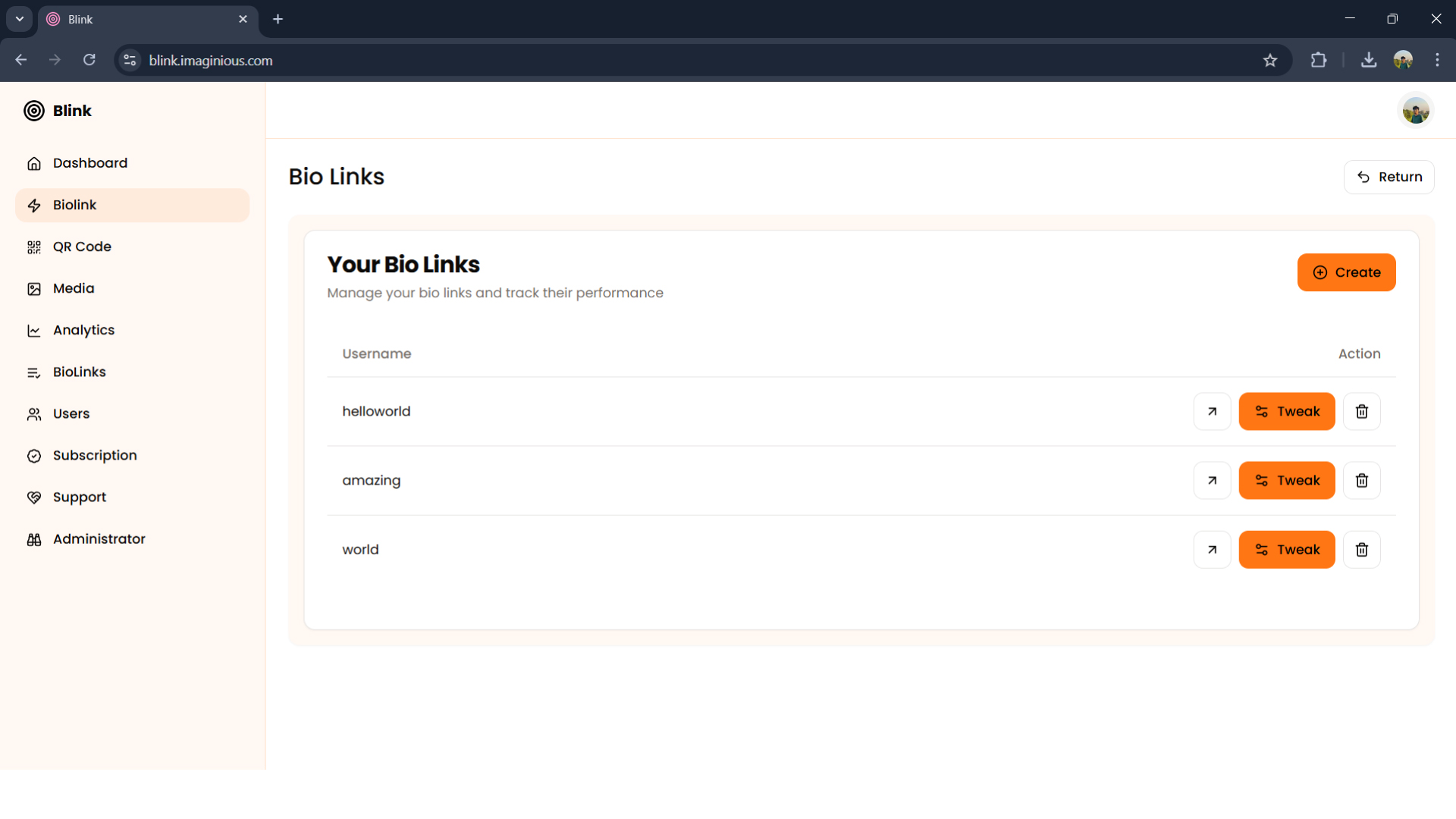Screen dimensions: 1456x819
Task: Open the browser tab search chevron
Action: click(19, 19)
